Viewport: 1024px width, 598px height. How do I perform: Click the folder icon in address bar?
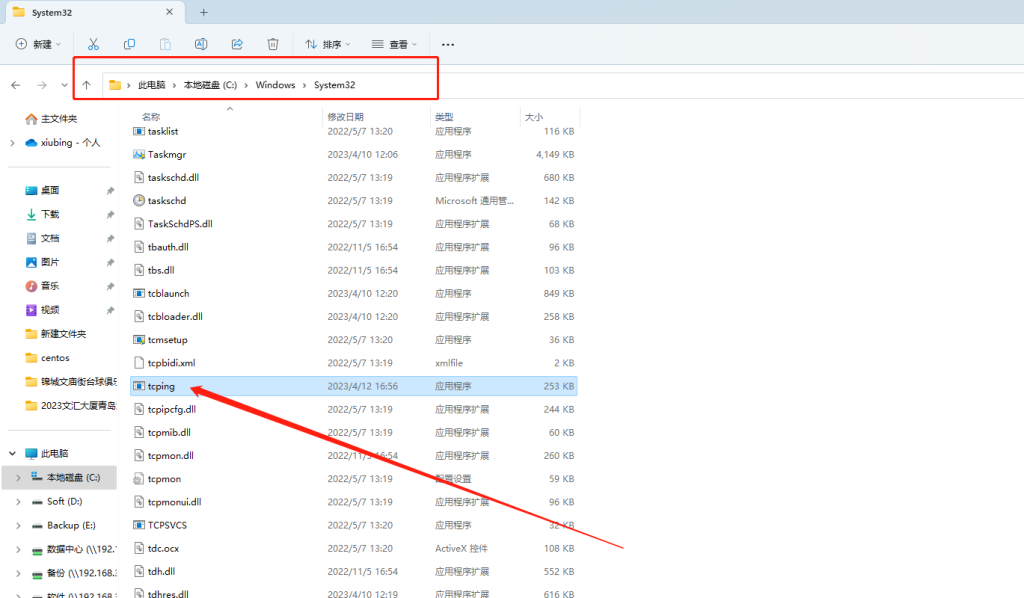pos(115,85)
